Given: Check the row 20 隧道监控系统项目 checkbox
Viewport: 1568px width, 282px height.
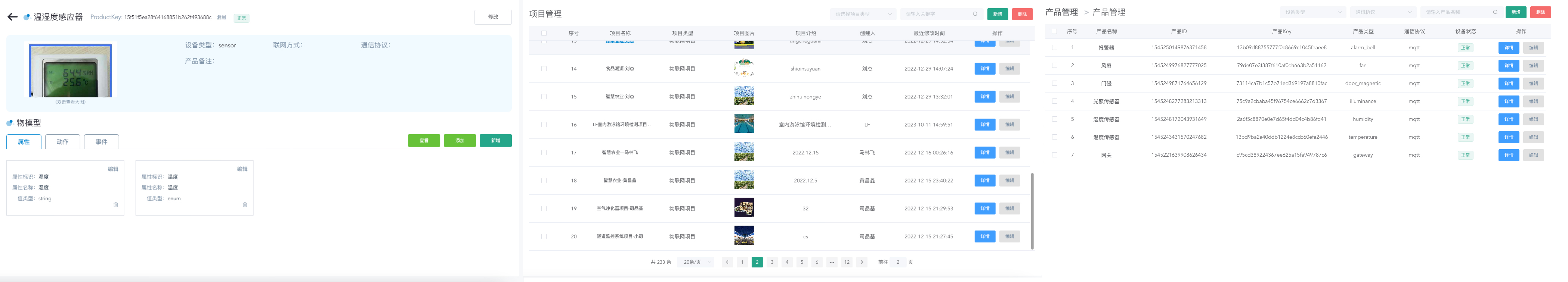Looking at the screenshot, I should (544, 236).
